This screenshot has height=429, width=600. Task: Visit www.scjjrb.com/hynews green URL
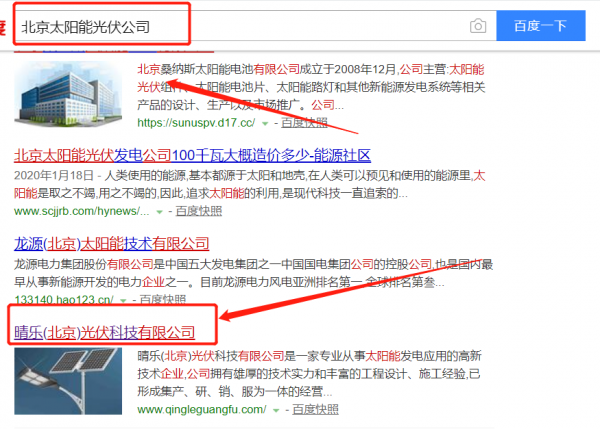(82, 211)
